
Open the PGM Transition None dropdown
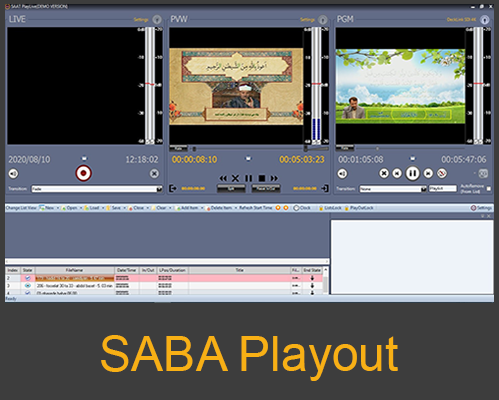point(393,189)
